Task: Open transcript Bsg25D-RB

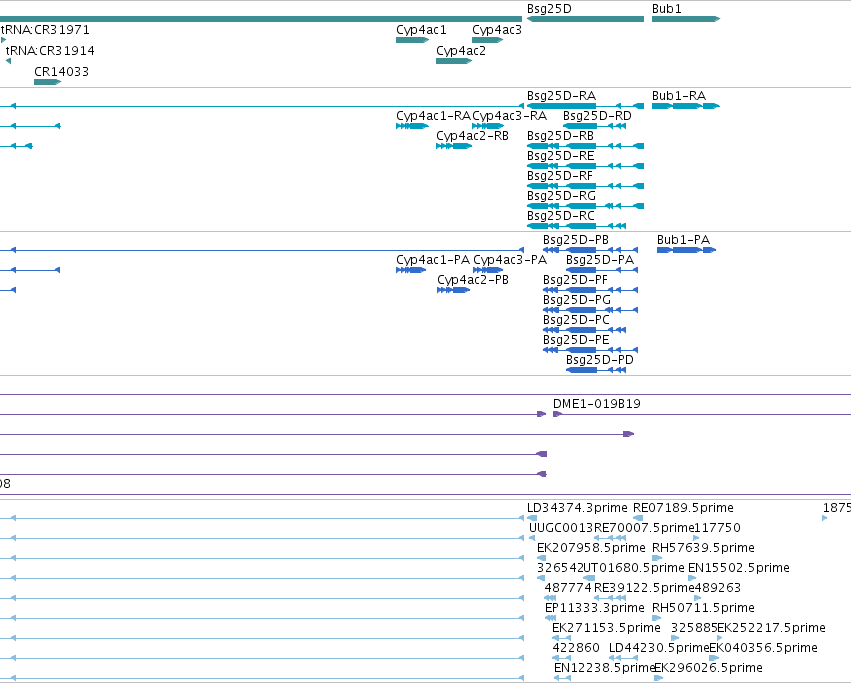Action: click(560, 136)
